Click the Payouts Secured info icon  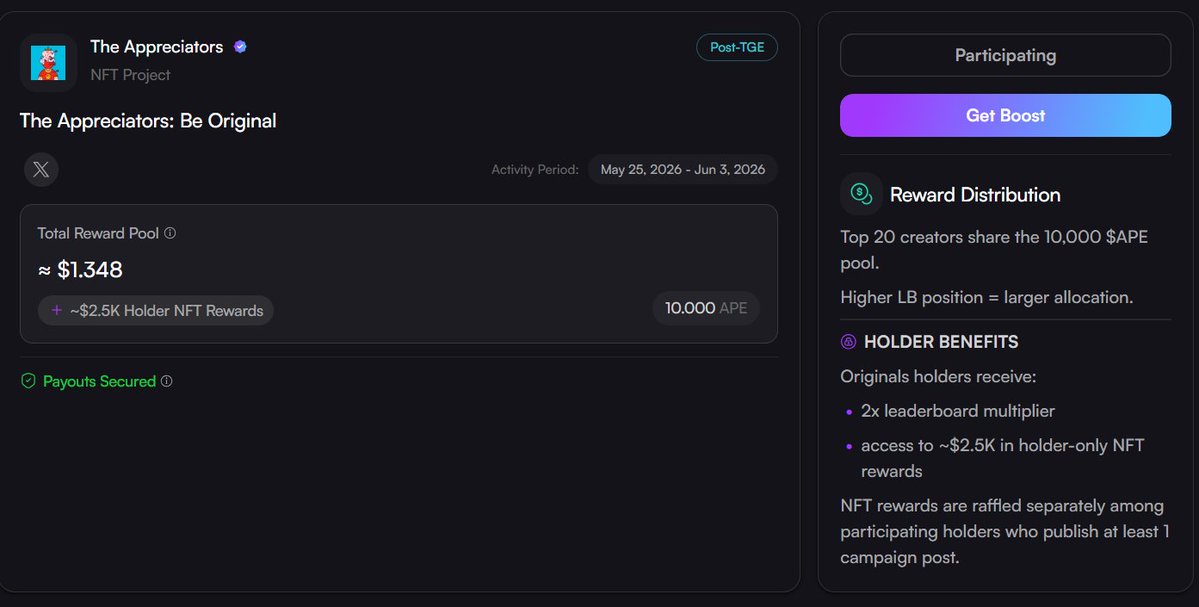tap(167, 381)
